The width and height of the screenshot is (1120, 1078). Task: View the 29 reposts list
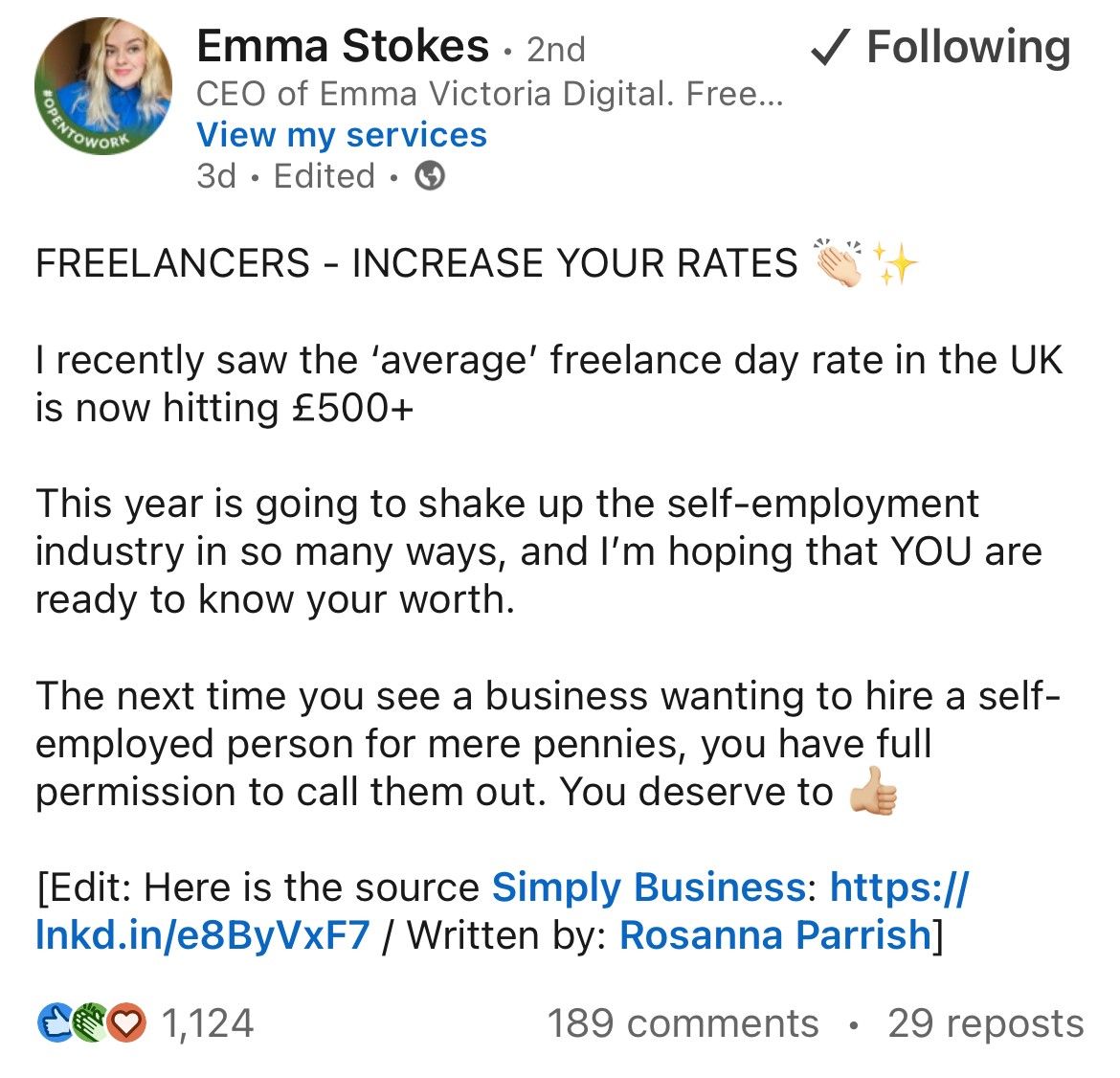click(x=986, y=1023)
